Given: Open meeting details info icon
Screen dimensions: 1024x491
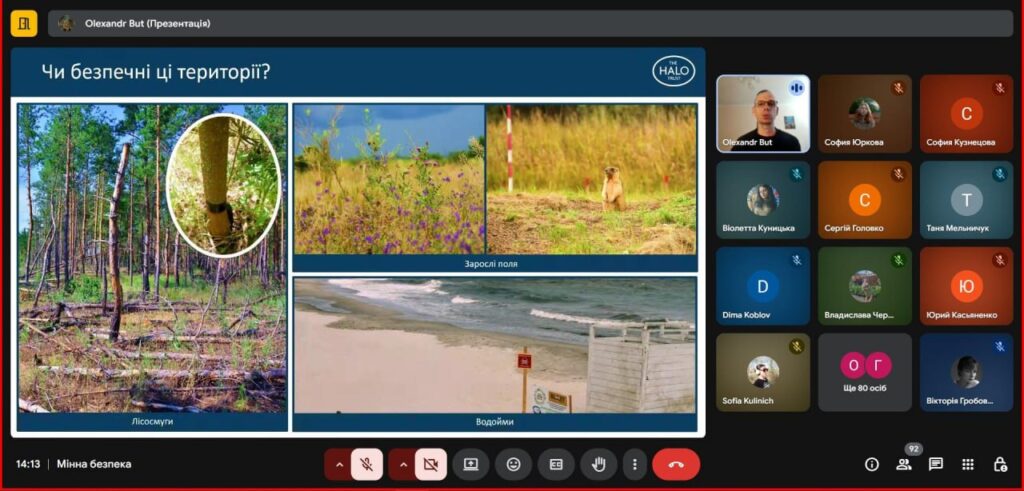Looking at the screenshot, I should [x=872, y=464].
